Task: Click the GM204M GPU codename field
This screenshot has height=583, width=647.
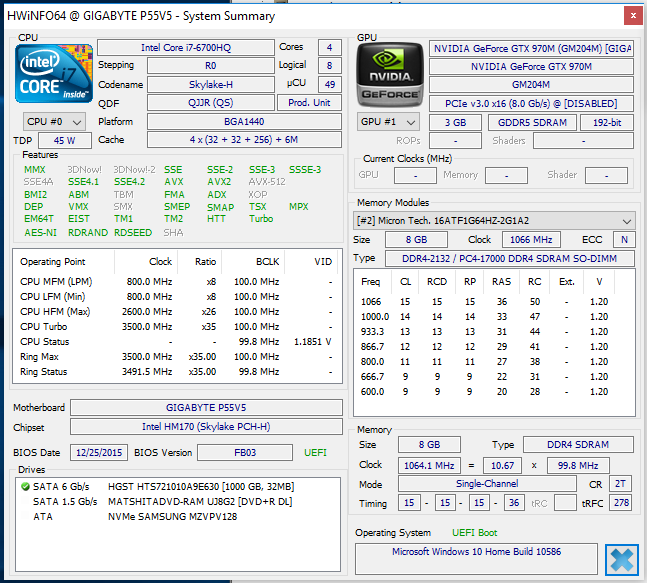Action: pyautogui.click(x=531, y=85)
